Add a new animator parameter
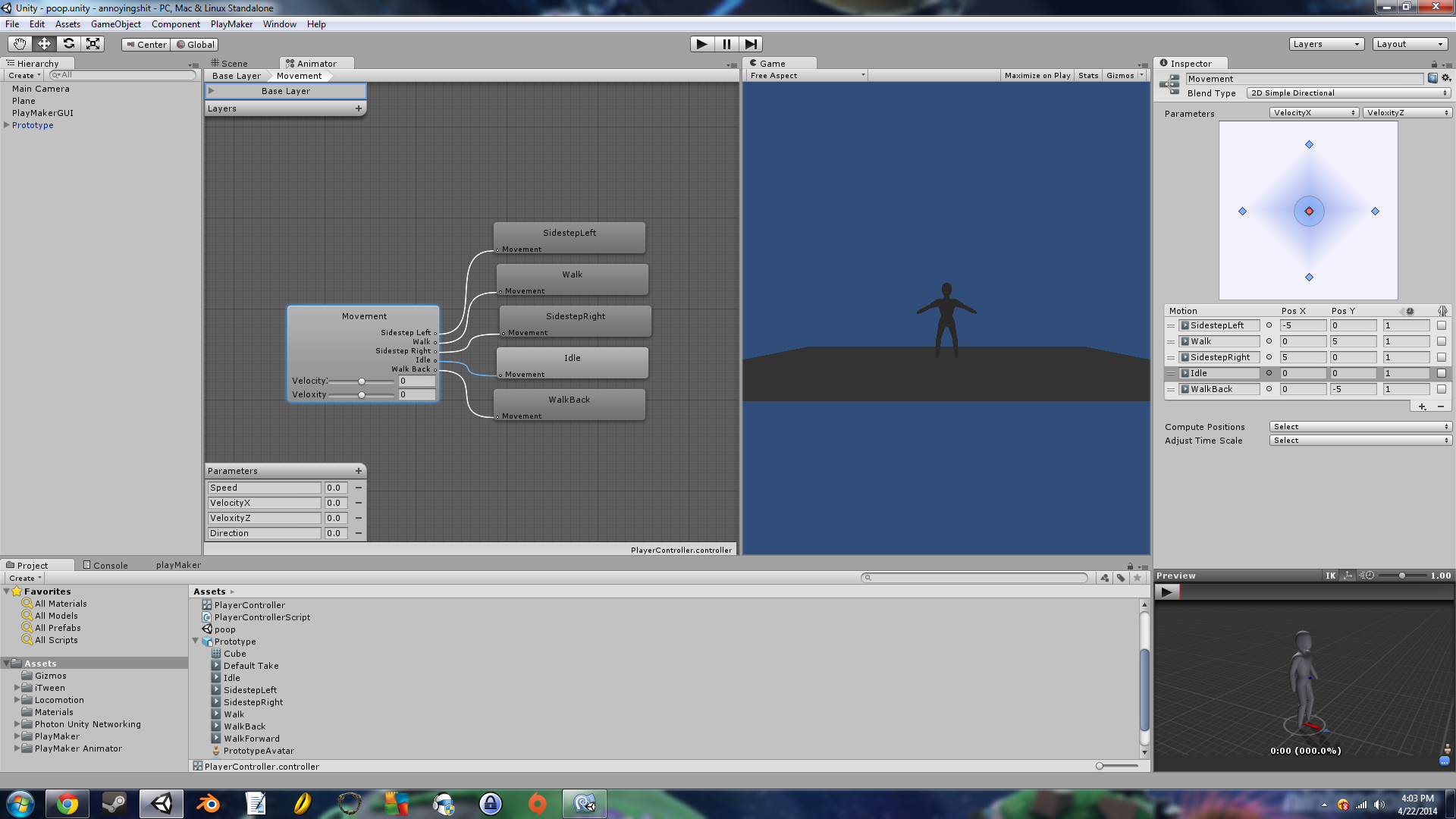This screenshot has width=1456, height=819. 359,471
